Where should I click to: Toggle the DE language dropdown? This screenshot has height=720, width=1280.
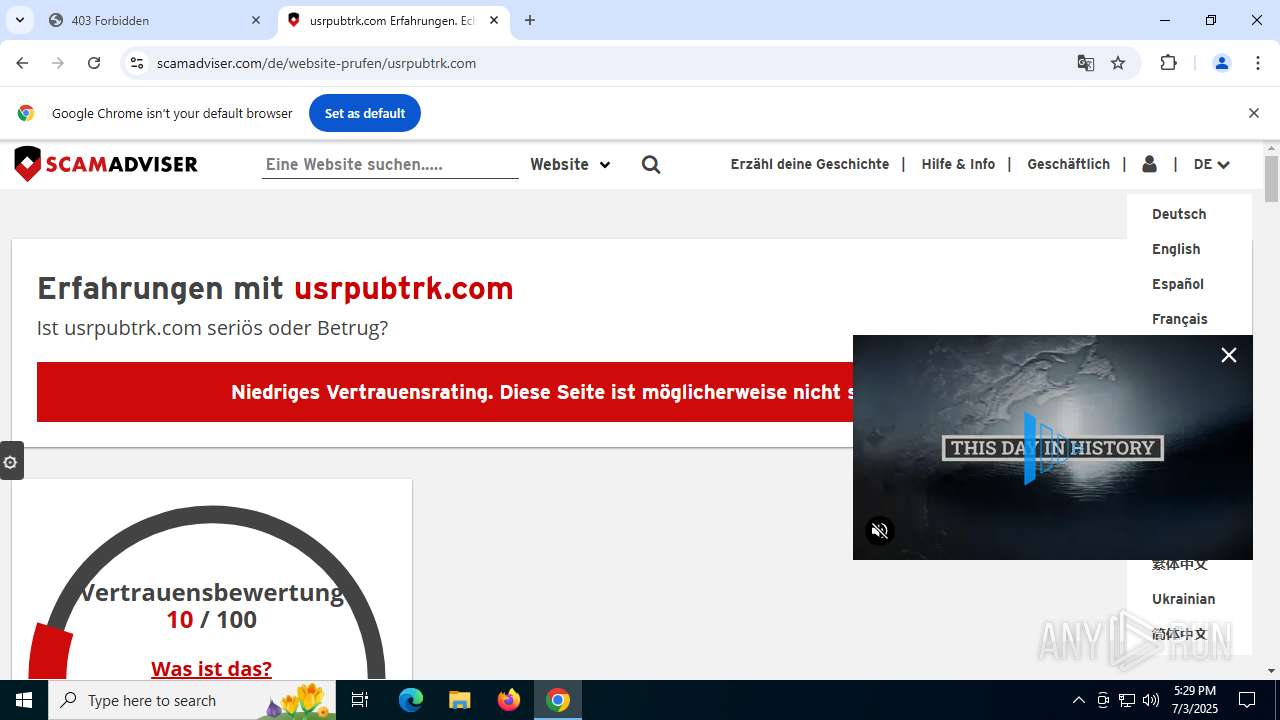[x=1211, y=164]
